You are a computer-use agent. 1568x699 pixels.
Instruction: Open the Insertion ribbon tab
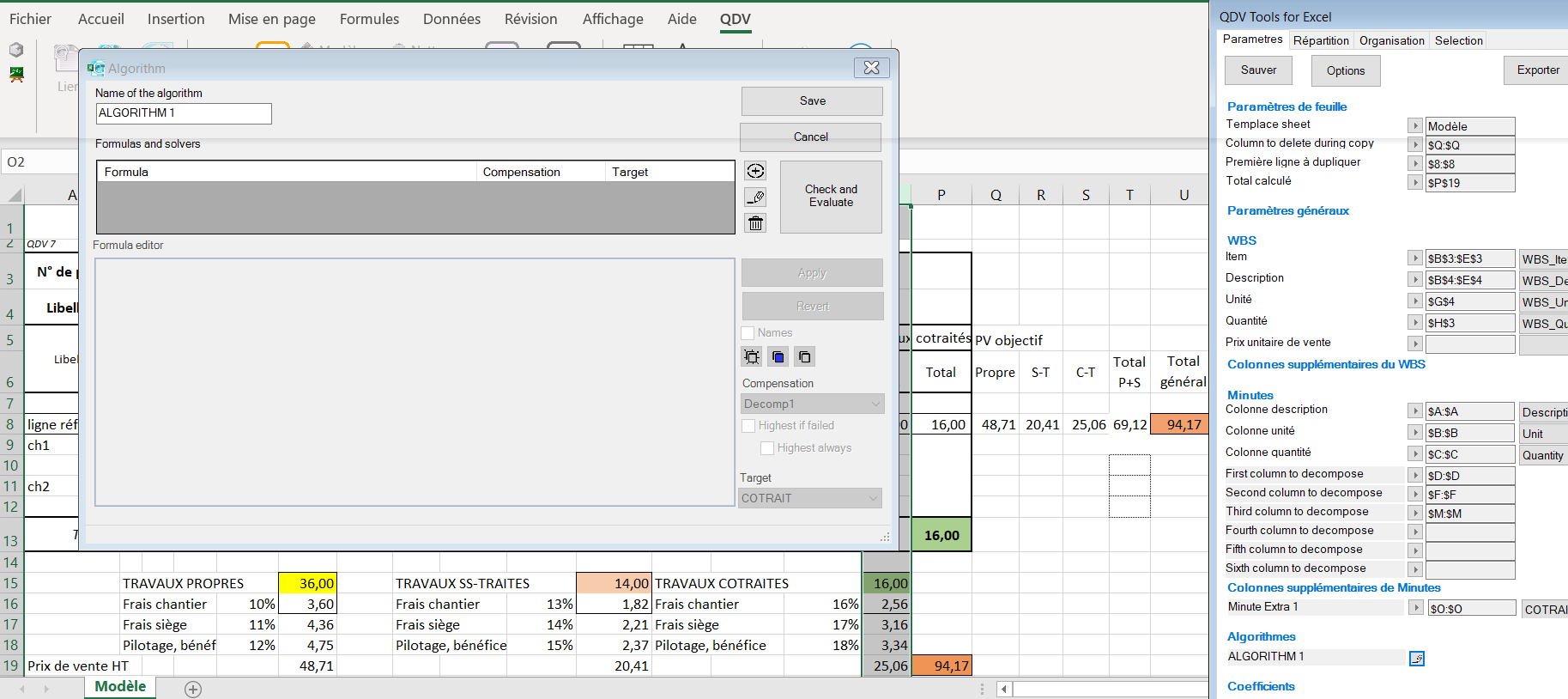tap(176, 19)
